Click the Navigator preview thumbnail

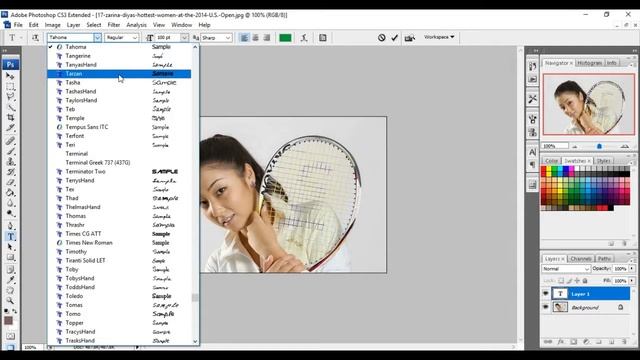coord(589,104)
